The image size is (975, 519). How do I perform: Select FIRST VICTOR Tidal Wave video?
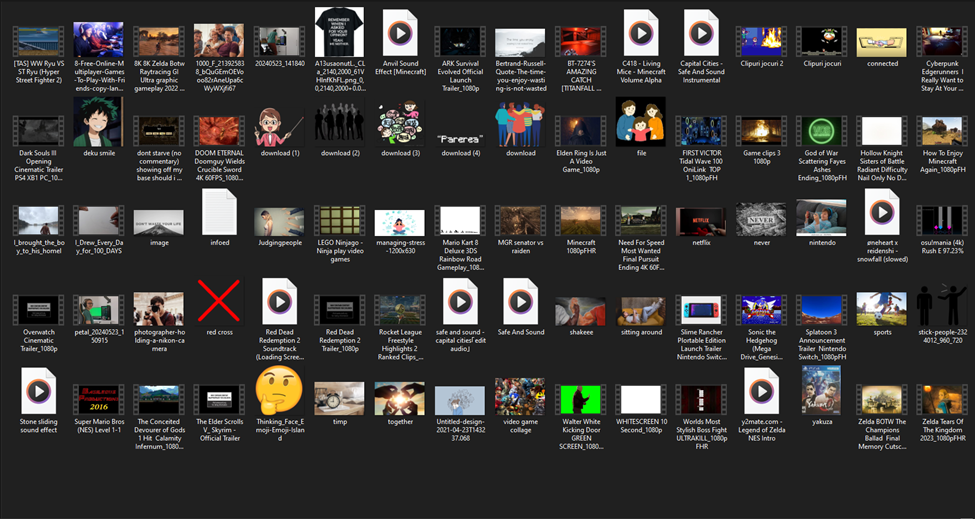tap(701, 131)
